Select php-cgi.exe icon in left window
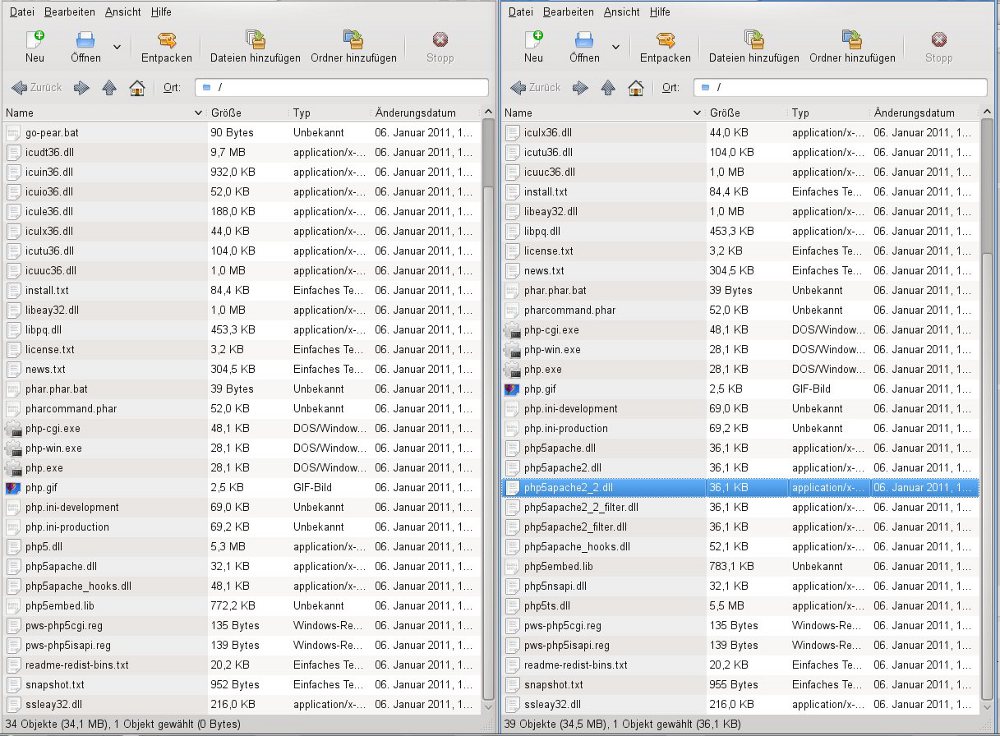1000x736 pixels. tap(13, 429)
